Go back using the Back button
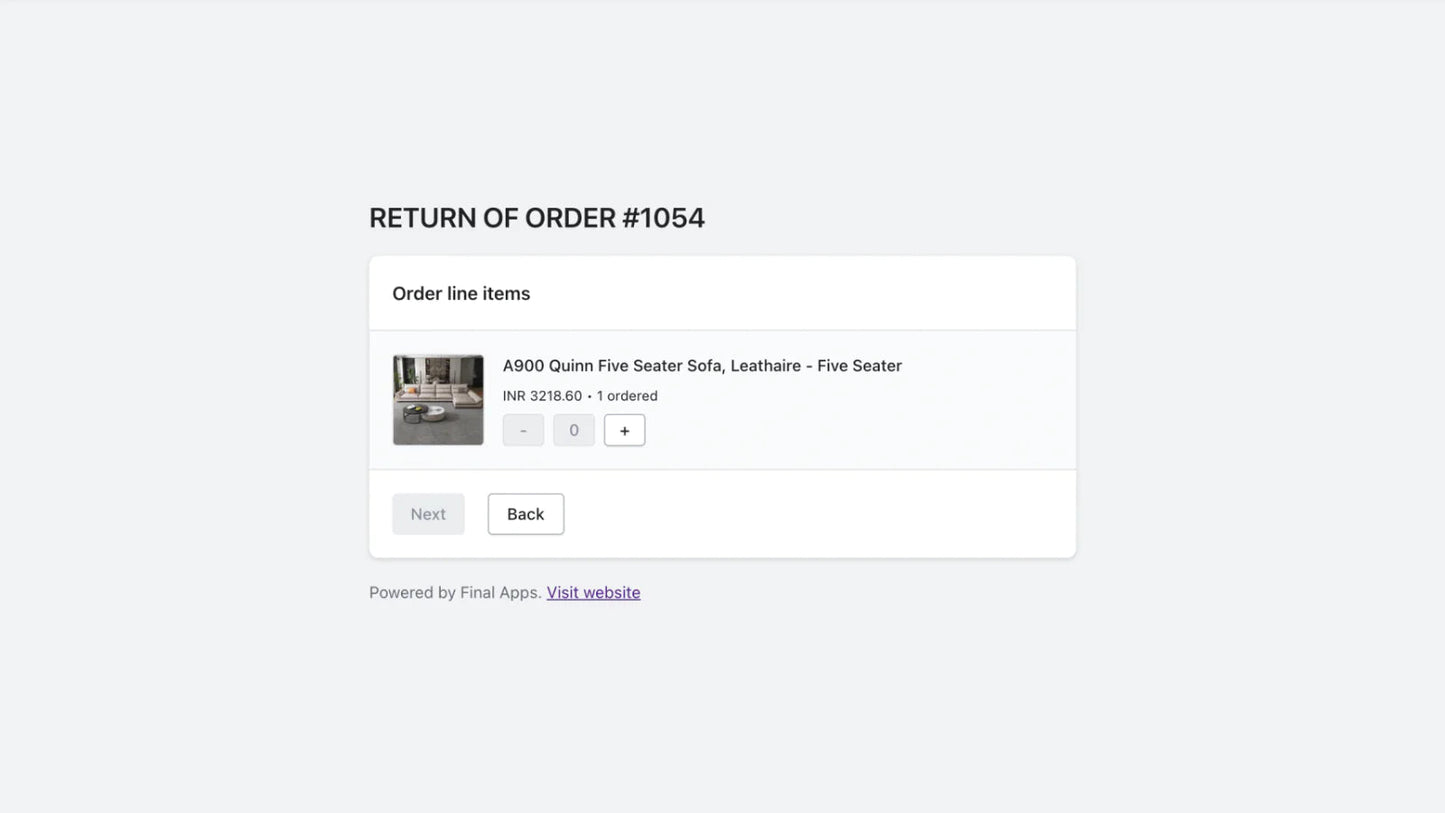 [x=525, y=514]
